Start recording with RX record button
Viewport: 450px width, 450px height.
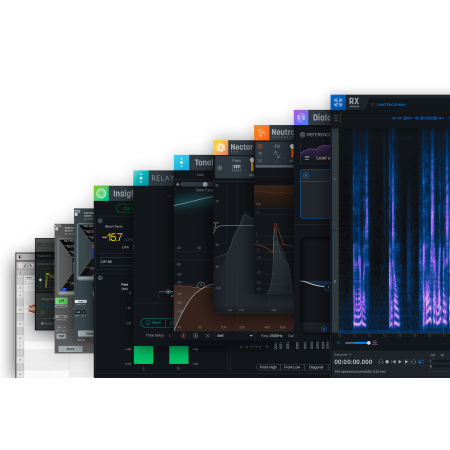click(x=387, y=362)
